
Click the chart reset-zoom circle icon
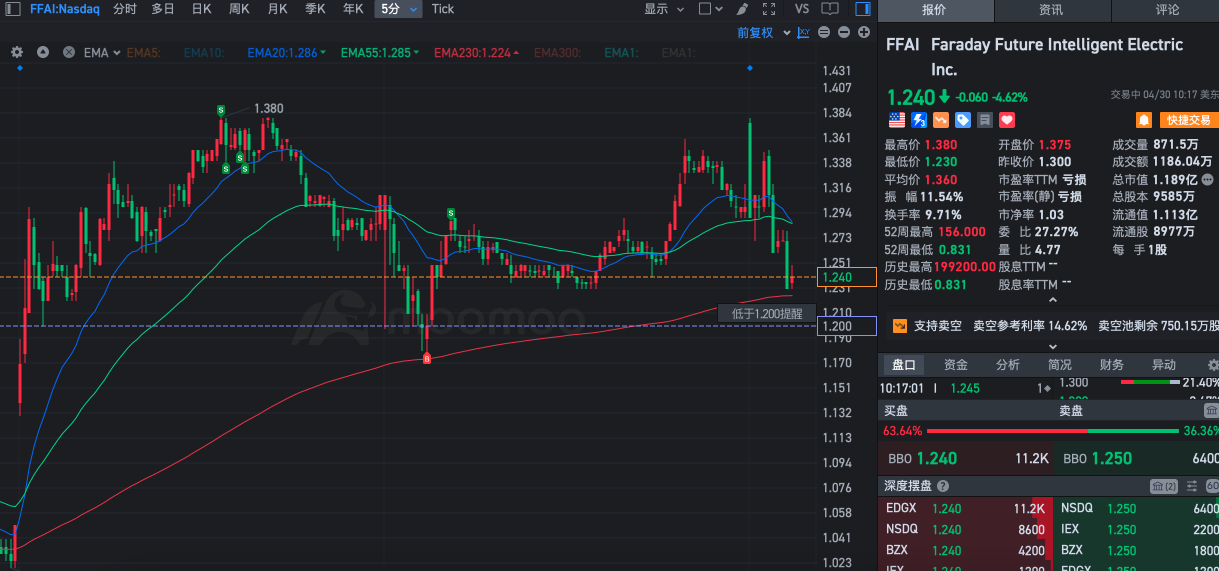coord(823,33)
